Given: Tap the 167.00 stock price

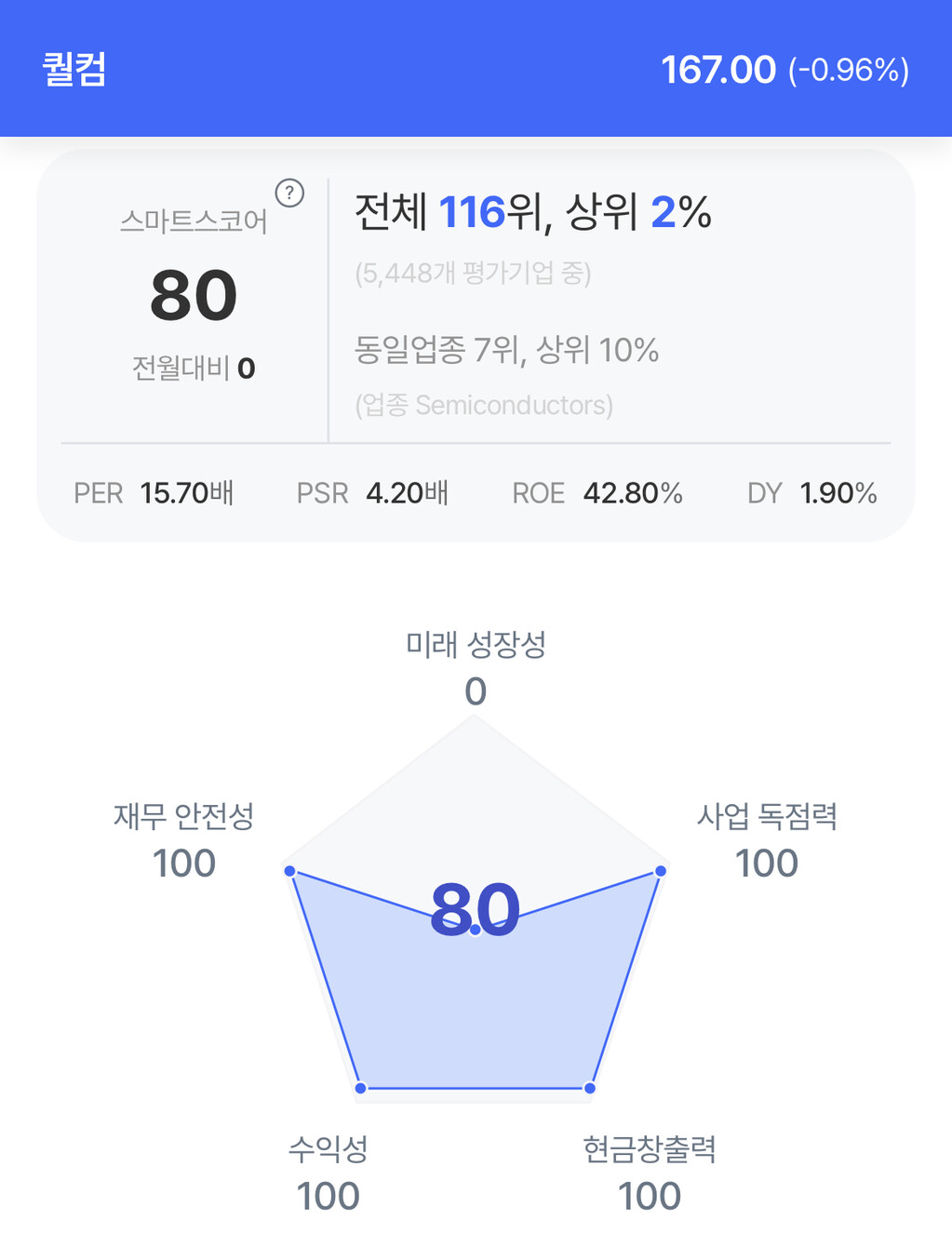Looking at the screenshot, I should click(x=717, y=70).
